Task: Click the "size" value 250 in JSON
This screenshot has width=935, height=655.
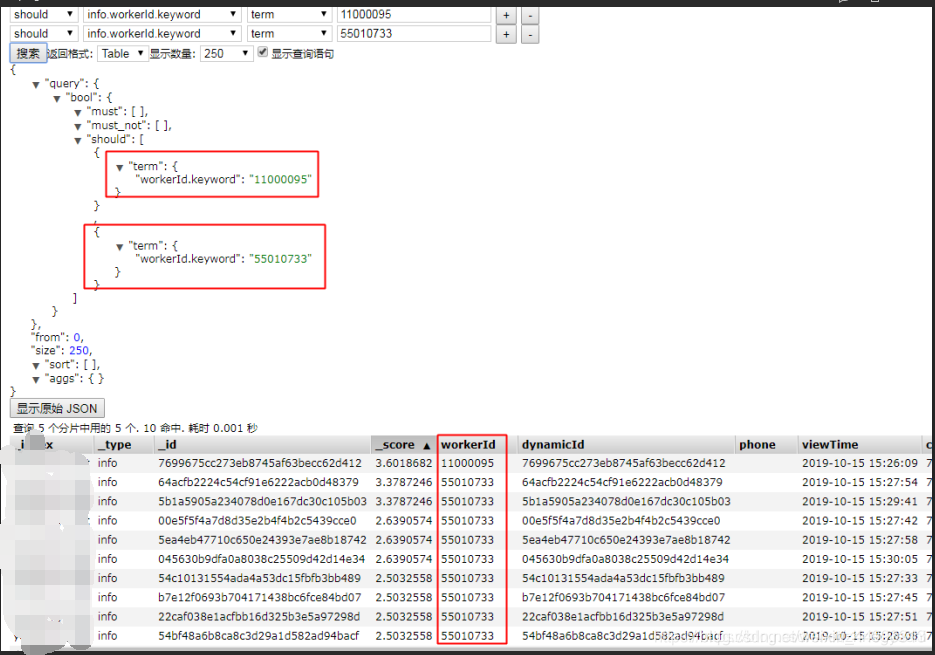Action: pos(79,351)
